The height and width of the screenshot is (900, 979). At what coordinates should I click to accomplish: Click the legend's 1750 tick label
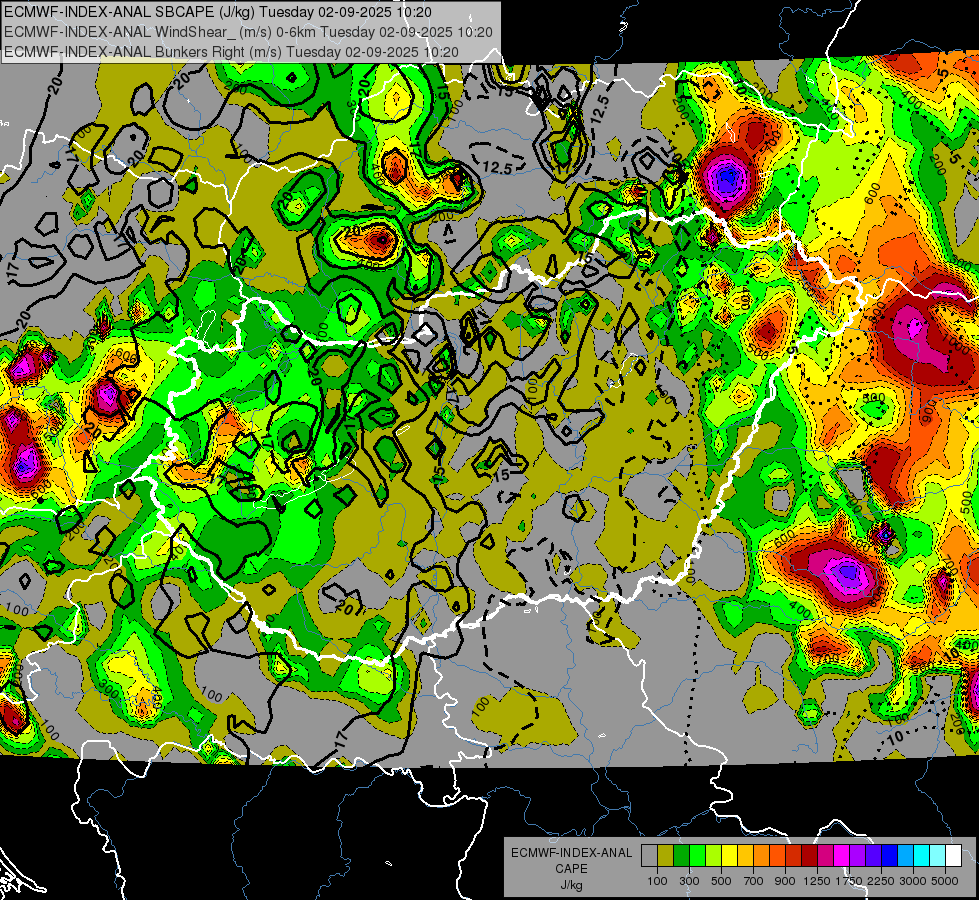coord(849,881)
